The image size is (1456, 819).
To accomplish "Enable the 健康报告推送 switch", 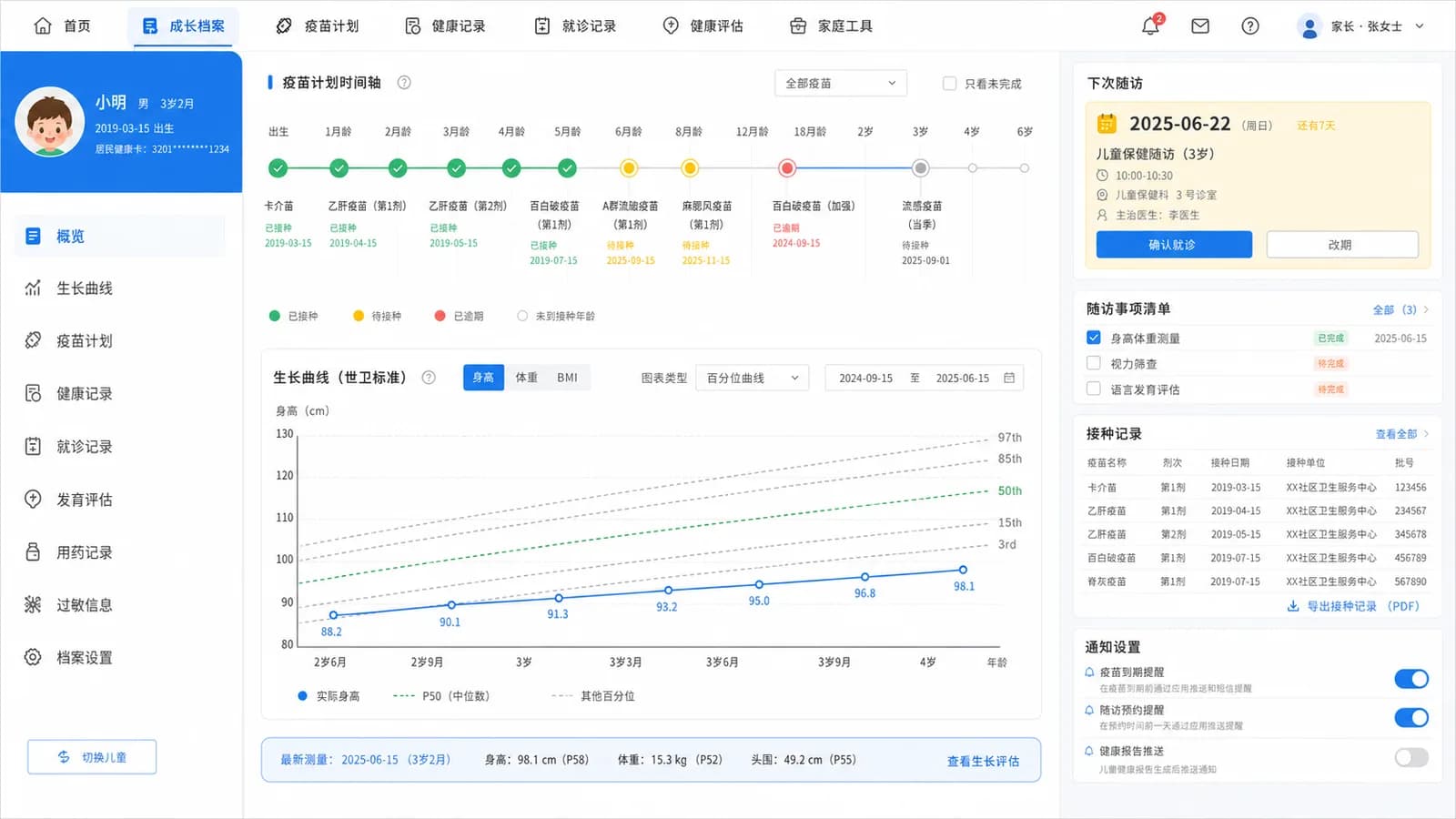I will (x=1411, y=757).
